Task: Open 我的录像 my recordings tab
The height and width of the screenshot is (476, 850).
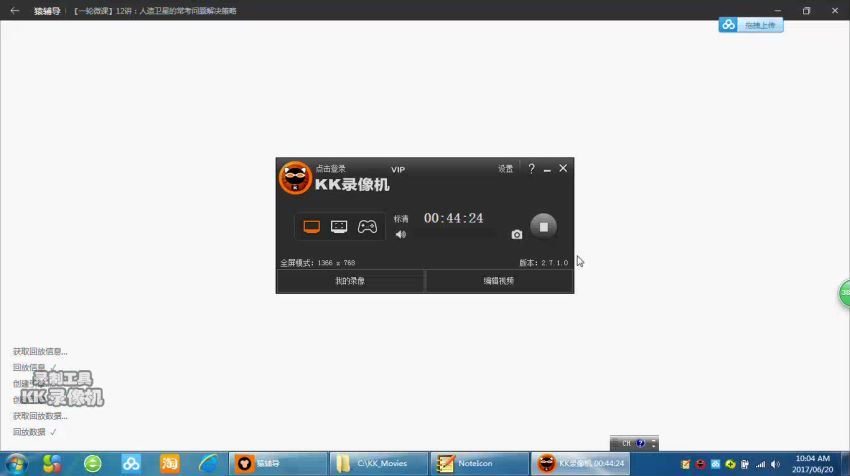Action: 350,281
